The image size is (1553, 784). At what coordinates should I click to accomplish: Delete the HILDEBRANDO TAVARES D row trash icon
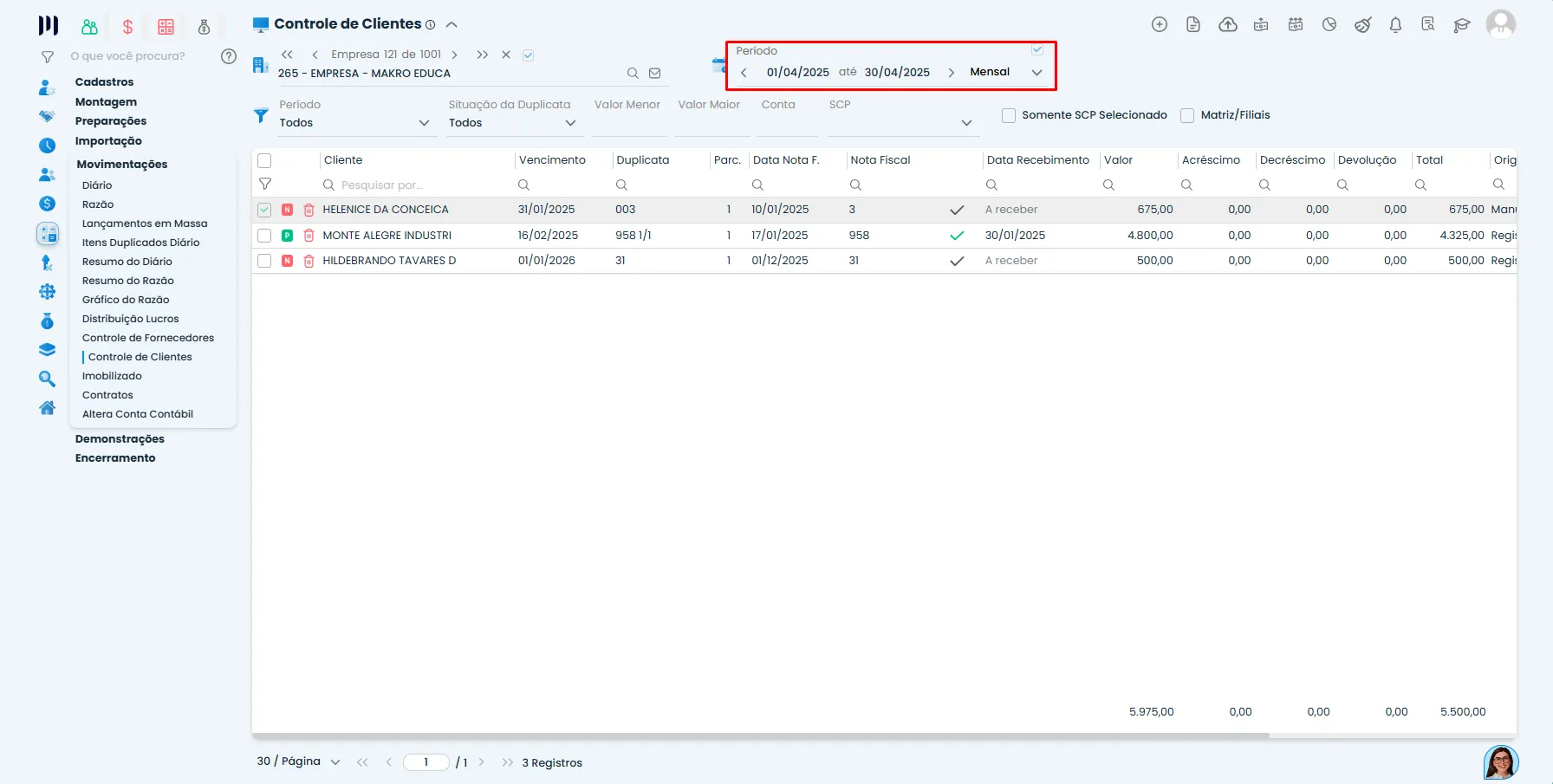[309, 261]
